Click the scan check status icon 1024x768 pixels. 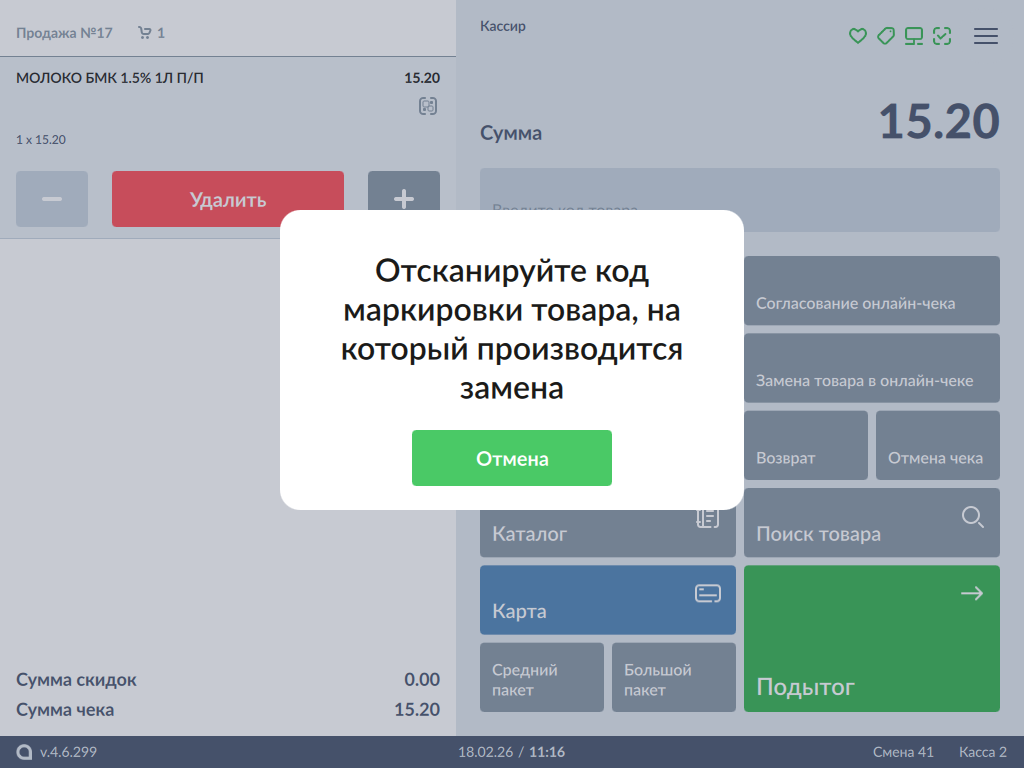coord(942,36)
